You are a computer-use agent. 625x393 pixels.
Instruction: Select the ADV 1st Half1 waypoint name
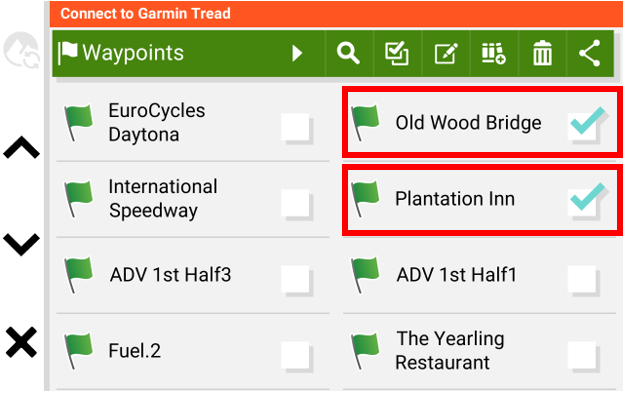click(456, 275)
